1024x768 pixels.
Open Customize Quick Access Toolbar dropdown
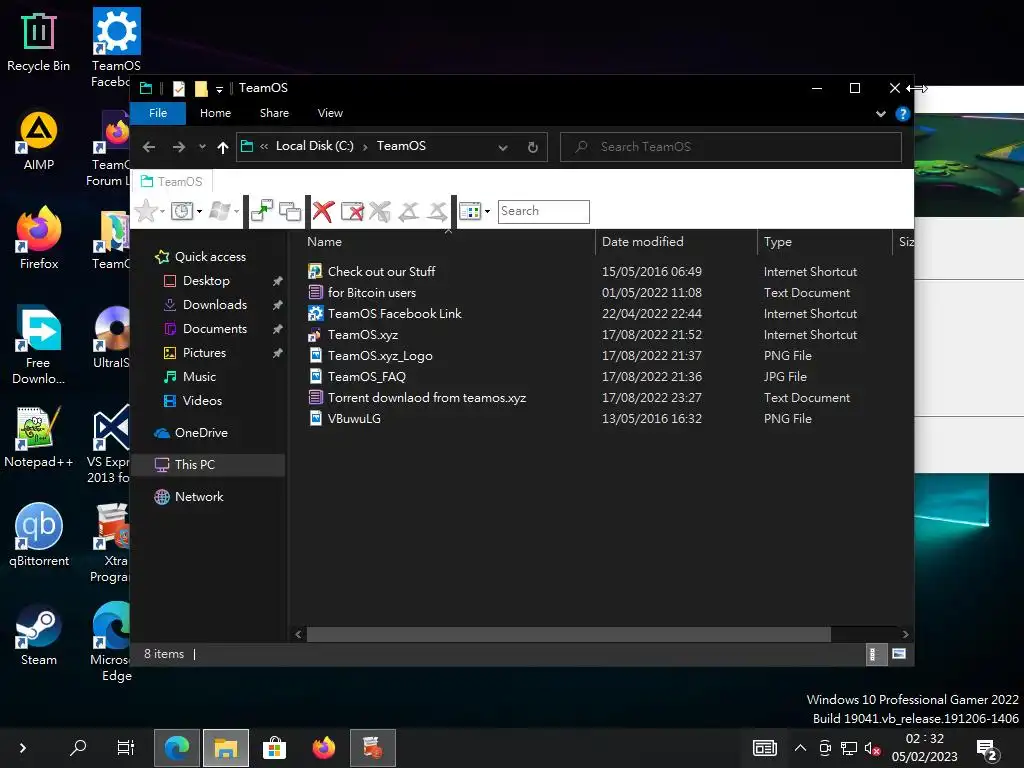(x=219, y=89)
